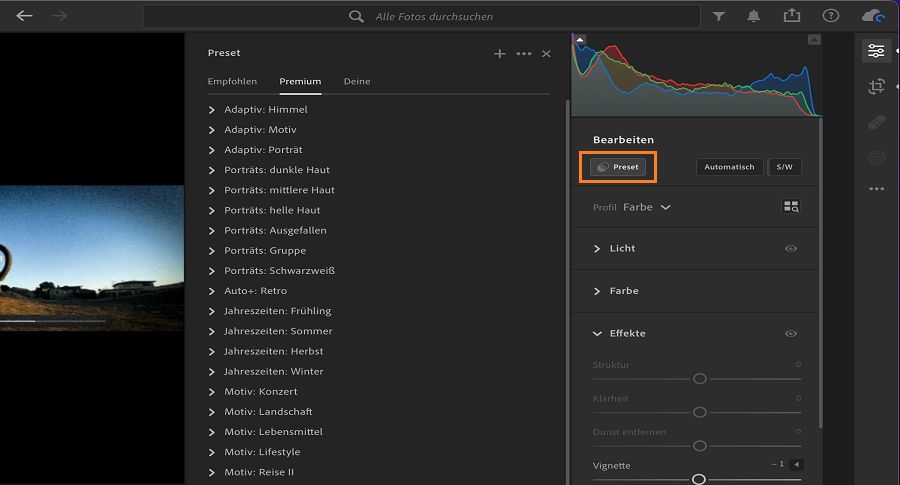The image size is (900, 485).
Task: Click the Vignette disclosure triangle
Action: point(796,464)
